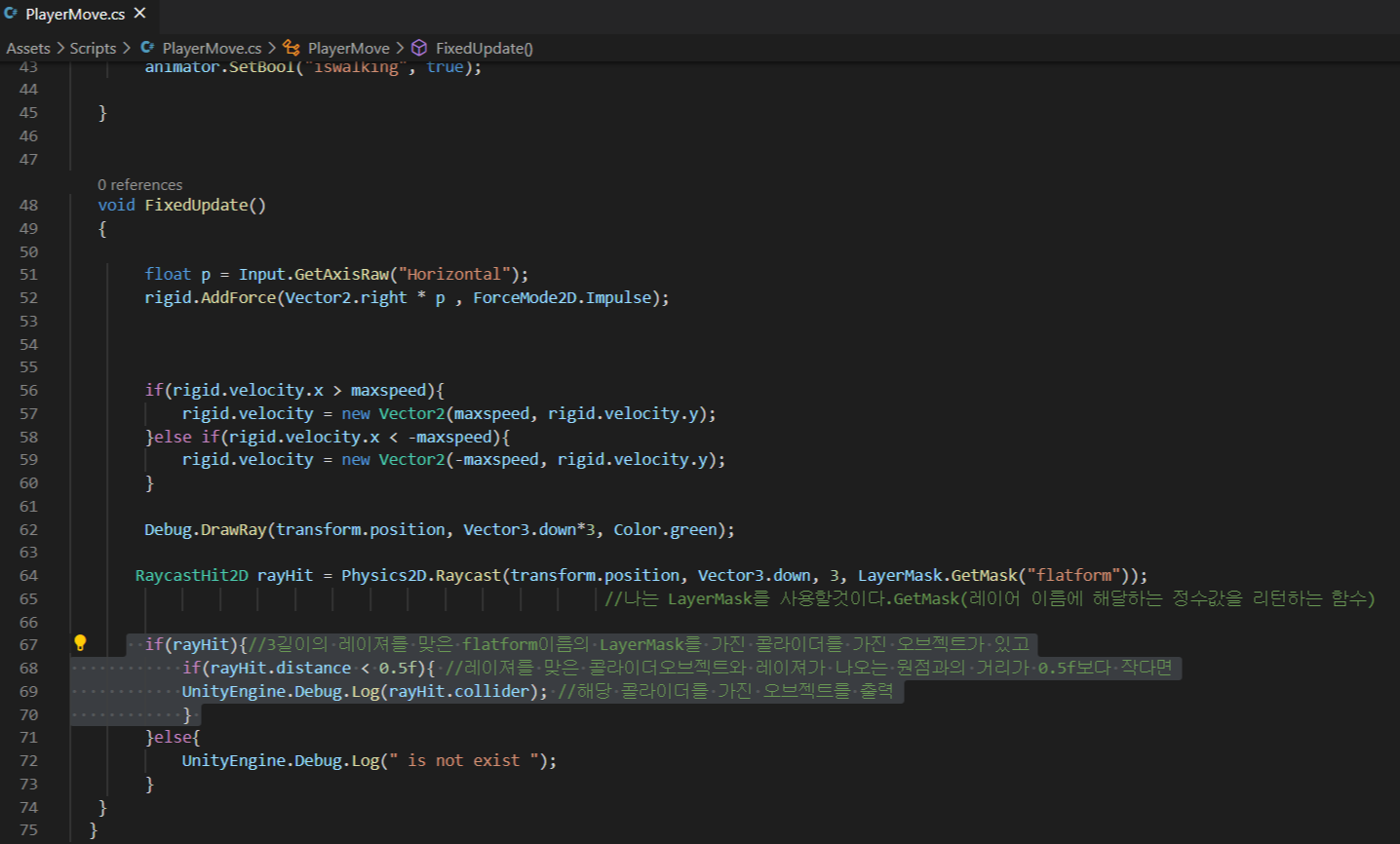The image size is (1400, 844).
Task: Click the C# icon in breadcrumb
Action: 147,48
